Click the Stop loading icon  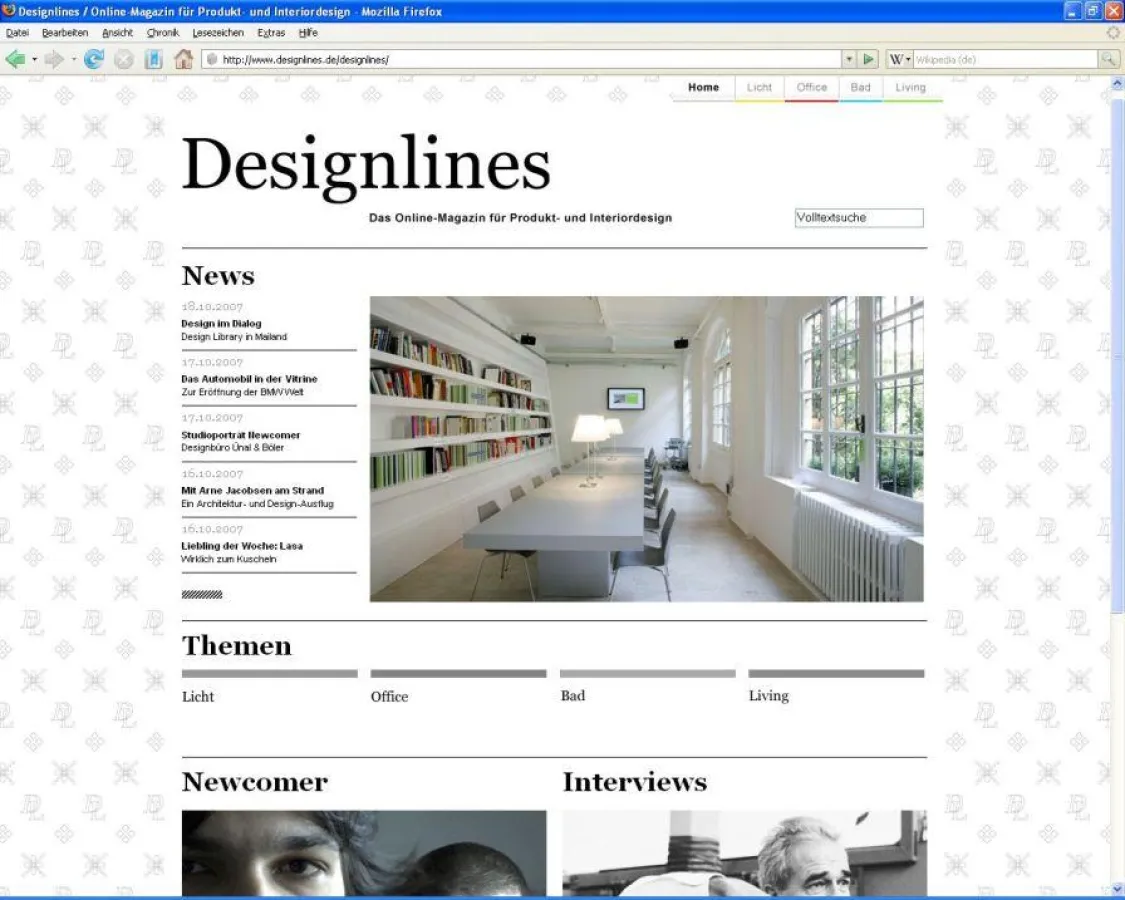123,60
